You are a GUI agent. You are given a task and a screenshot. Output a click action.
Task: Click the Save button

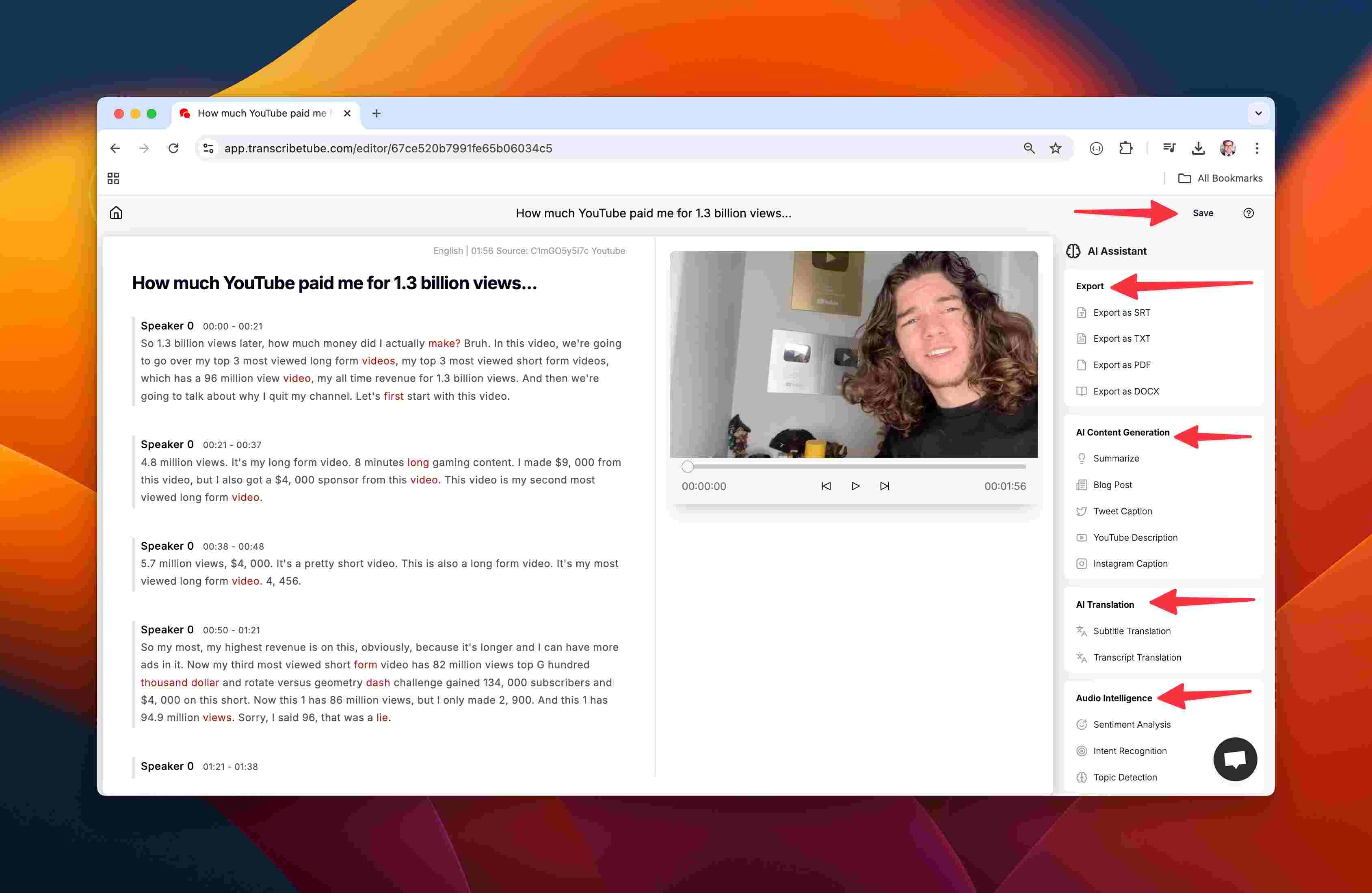pos(1203,213)
